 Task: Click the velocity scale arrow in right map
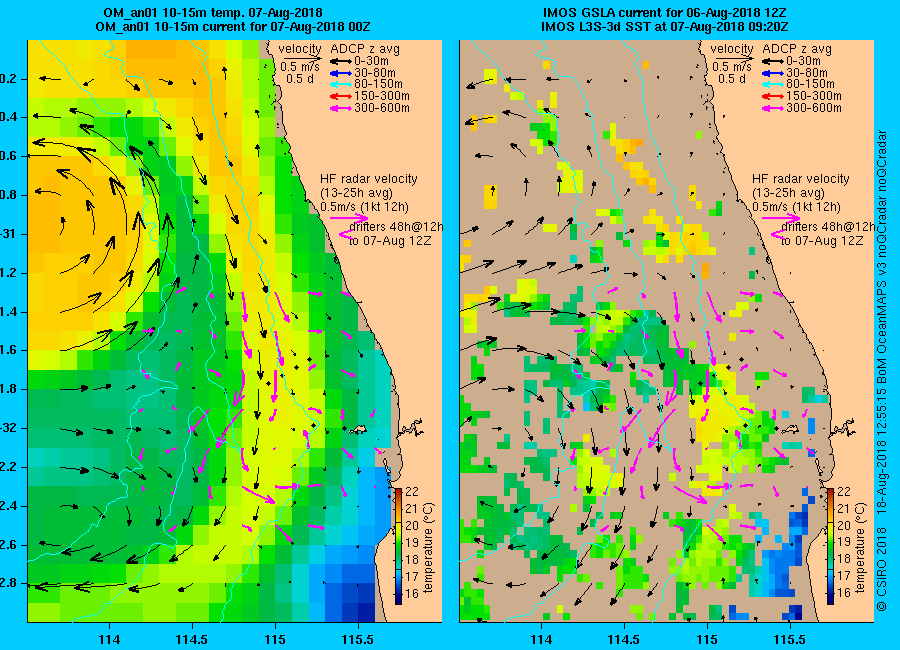tap(735, 57)
